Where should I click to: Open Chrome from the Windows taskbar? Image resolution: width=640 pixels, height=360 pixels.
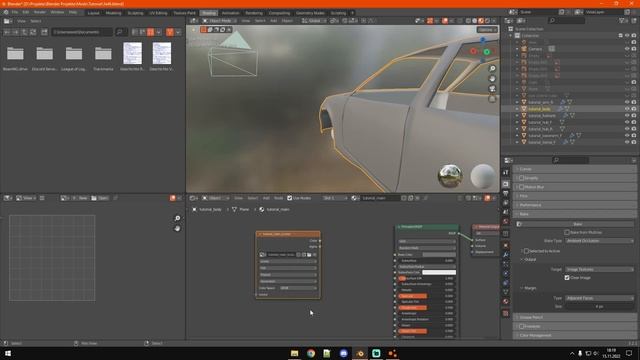tap(311, 353)
